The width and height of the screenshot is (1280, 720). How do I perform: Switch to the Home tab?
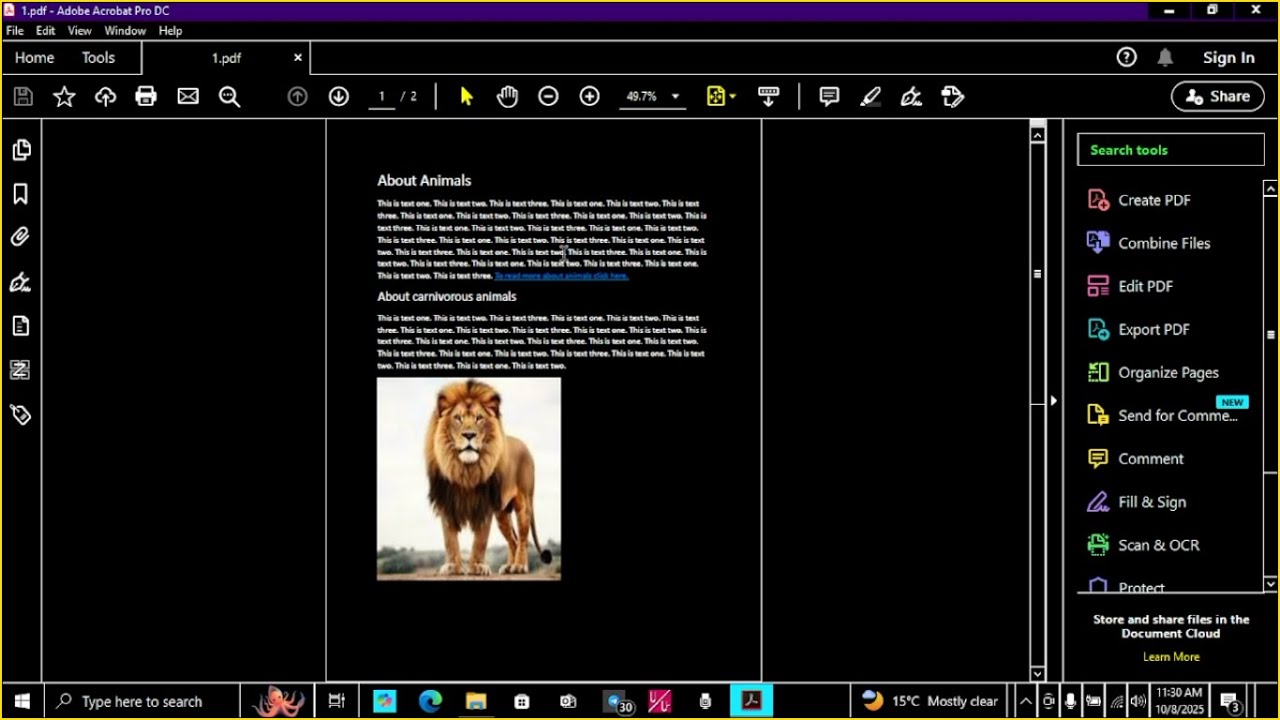click(x=34, y=58)
